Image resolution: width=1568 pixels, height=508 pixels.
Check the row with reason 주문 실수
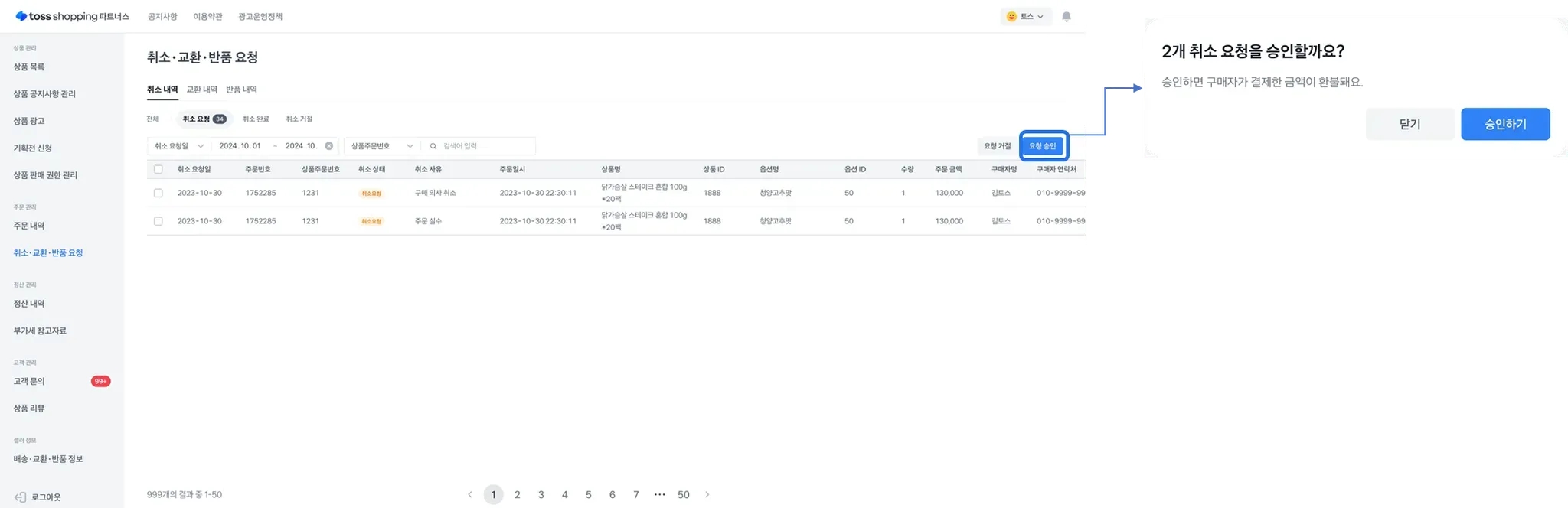(x=158, y=221)
